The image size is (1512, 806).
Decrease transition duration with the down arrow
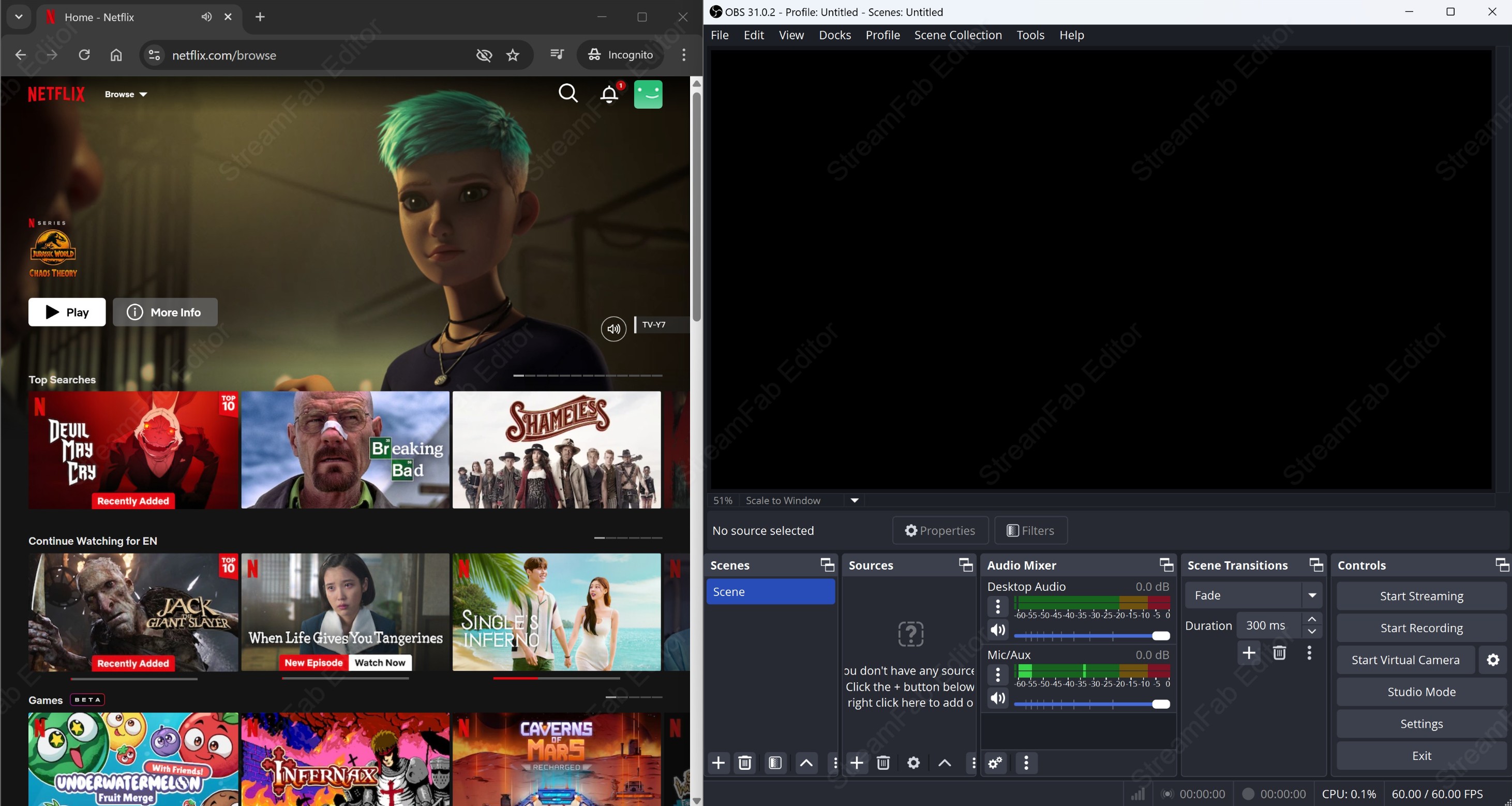click(x=1312, y=632)
